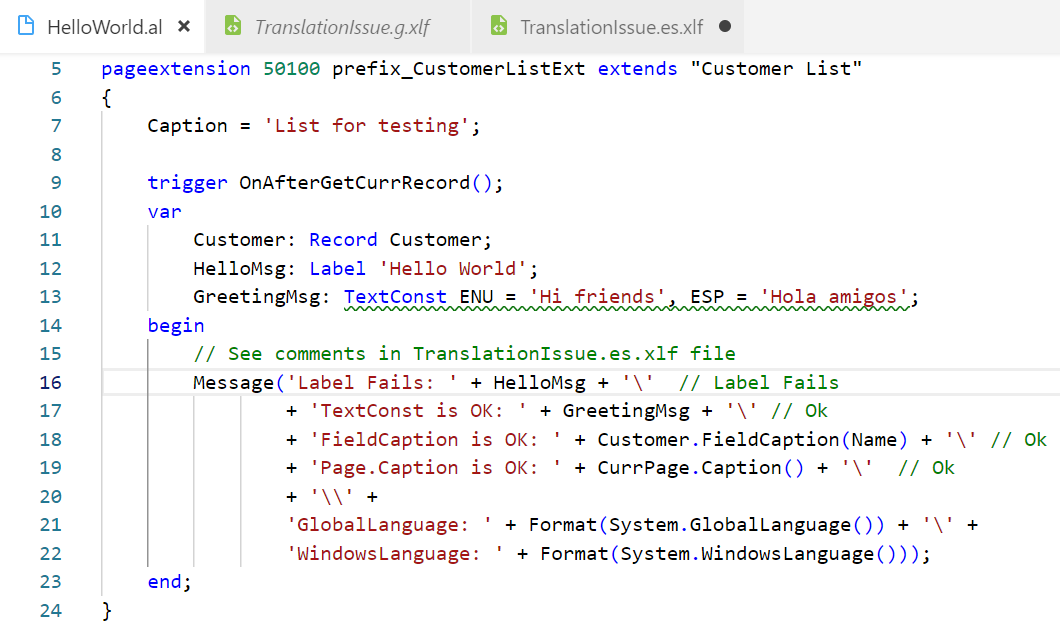Click the comment on line 15
1060x644 pixels.
pyautogui.click(x=464, y=354)
